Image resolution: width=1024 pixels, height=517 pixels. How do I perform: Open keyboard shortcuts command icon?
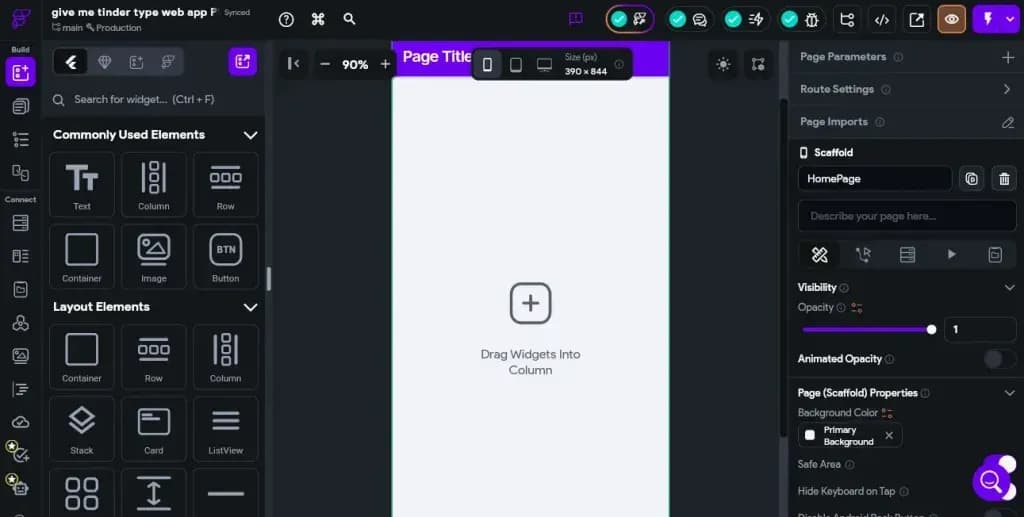pos(318,20)
